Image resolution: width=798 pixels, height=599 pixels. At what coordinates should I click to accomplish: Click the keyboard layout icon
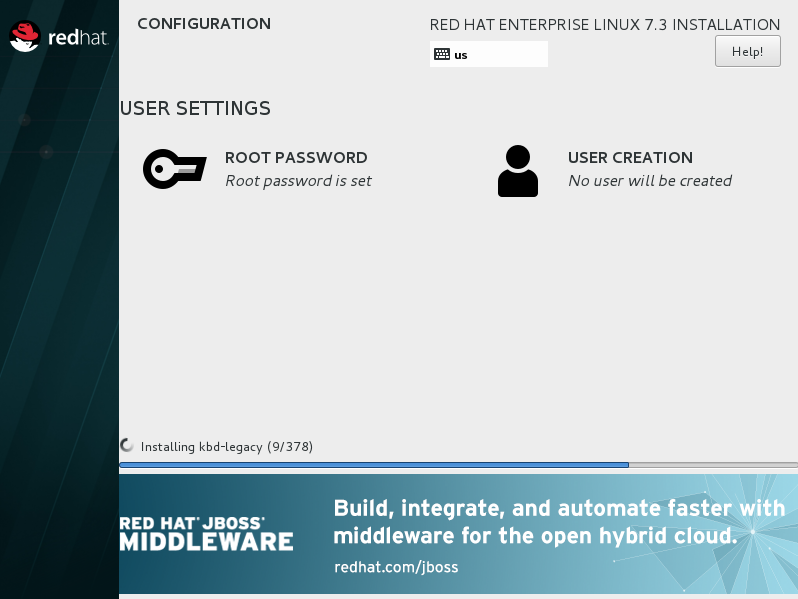point(442,54)
